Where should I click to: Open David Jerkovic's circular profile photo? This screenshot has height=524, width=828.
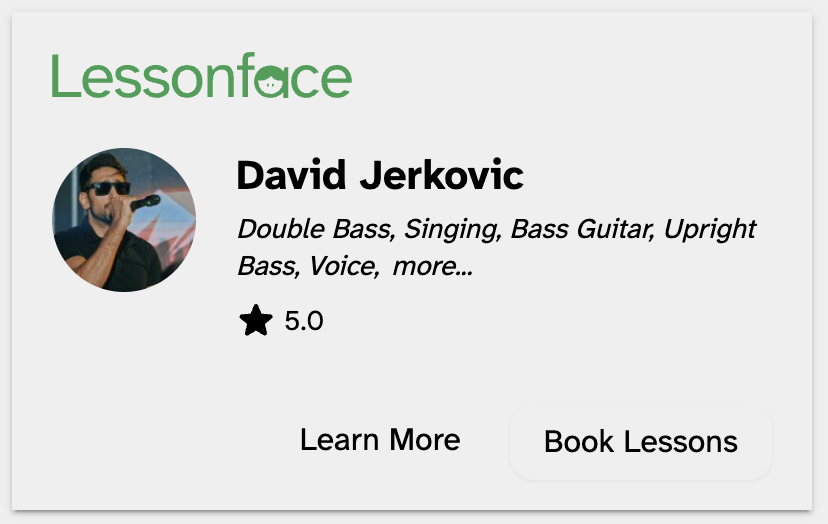pyautogui.click(x=124, y=220)
